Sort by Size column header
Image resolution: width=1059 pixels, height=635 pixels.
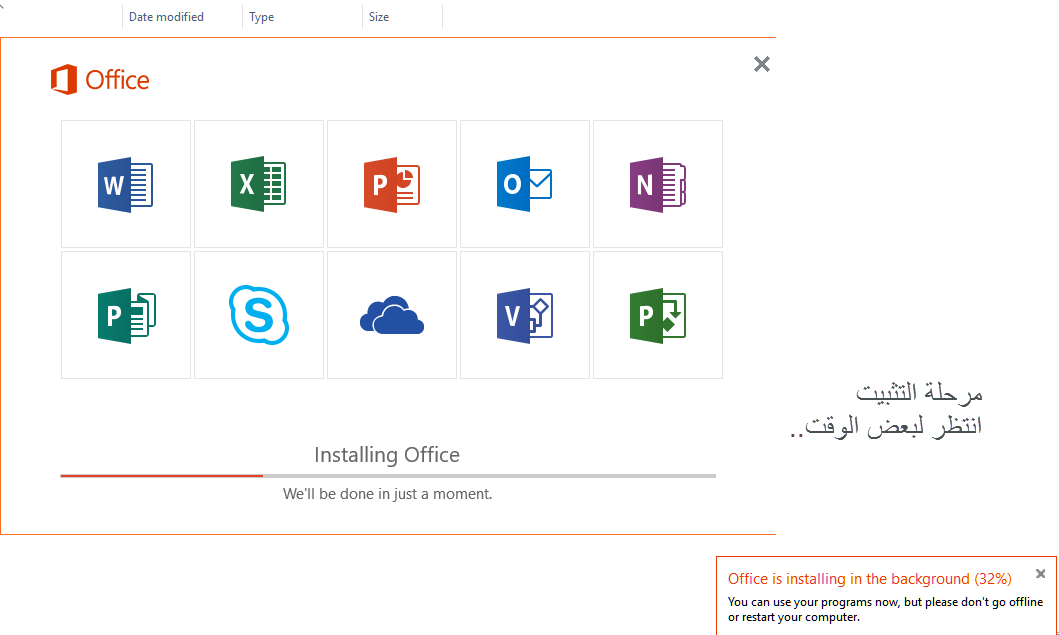coord(379,17)
